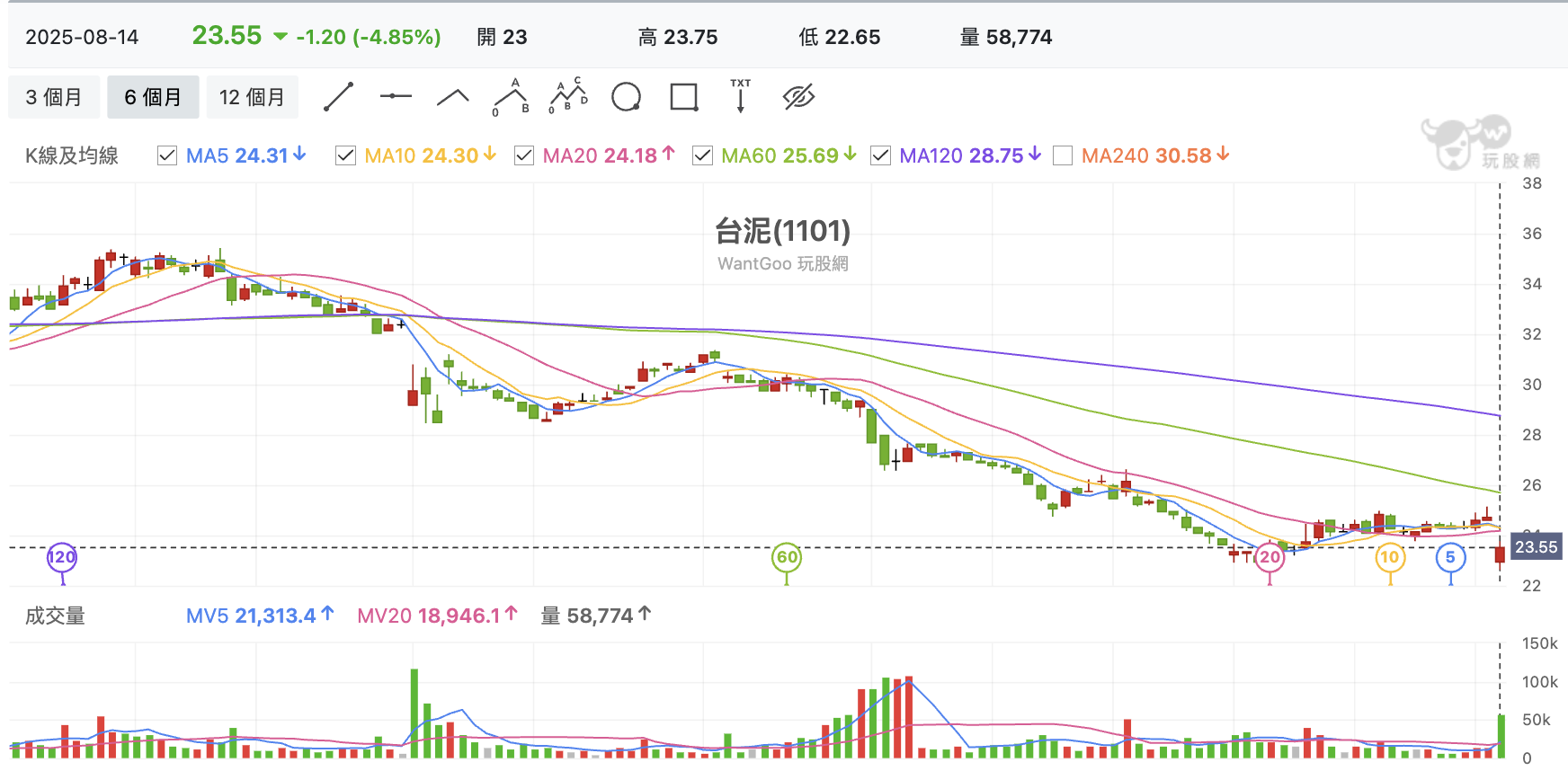Click the MA120 28.75 label
This screenshot has width=1568, height=771.
tap(970, 155)
